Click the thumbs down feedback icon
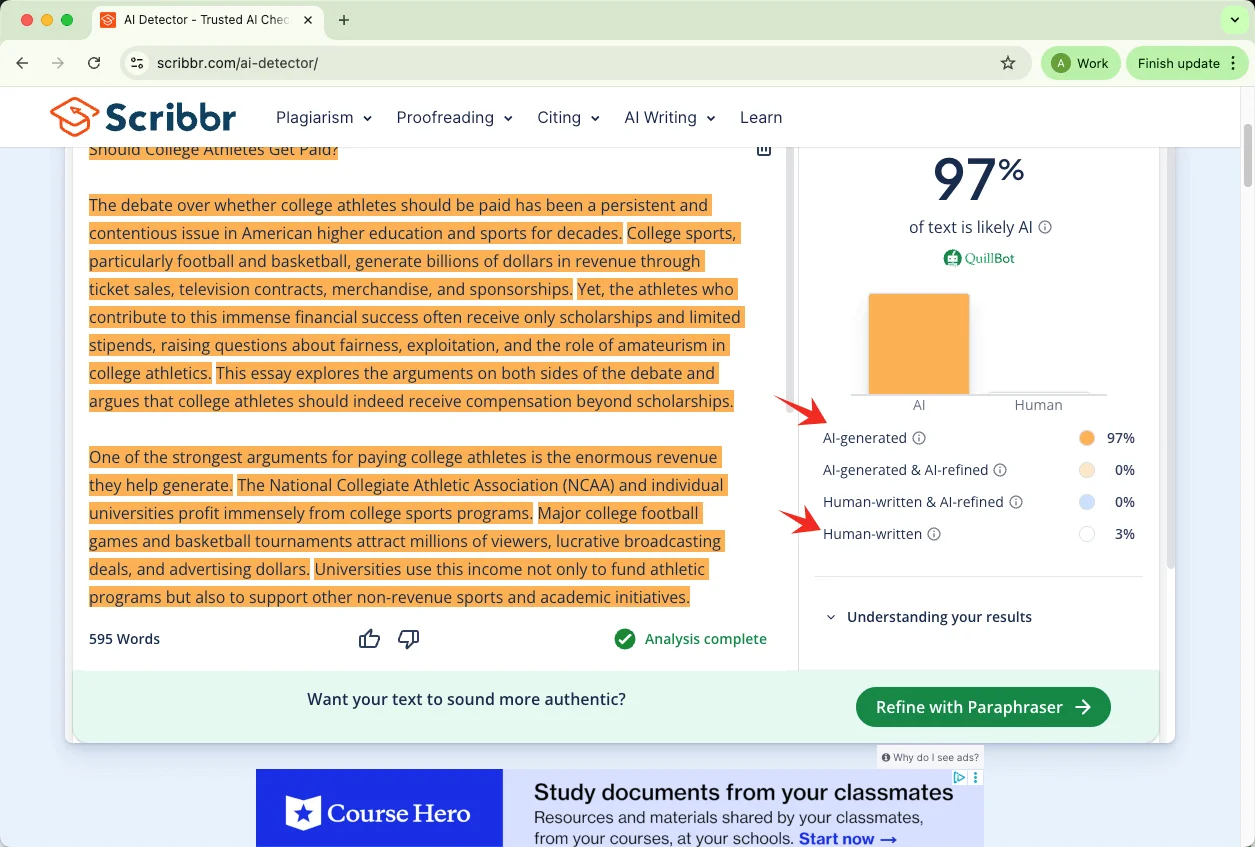Image resolution: width=1255 pixels, height=847 pixels. 408,639
